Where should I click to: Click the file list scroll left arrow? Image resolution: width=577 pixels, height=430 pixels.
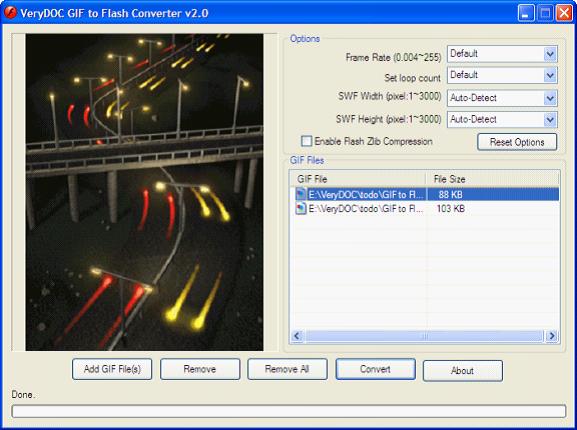pyautogui.click(x=297, y=335)
